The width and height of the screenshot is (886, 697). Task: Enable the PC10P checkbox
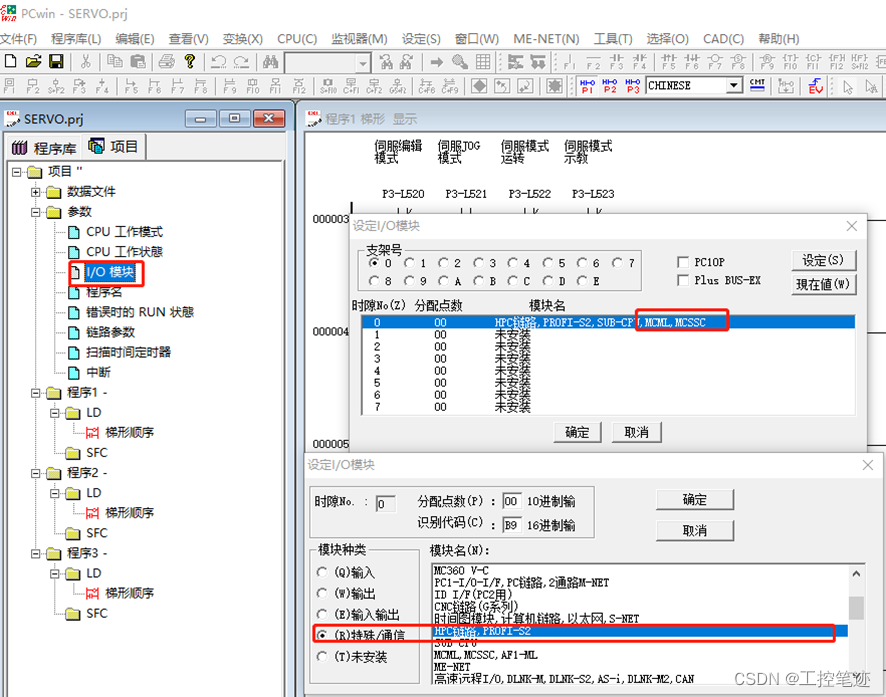point(683,262)
